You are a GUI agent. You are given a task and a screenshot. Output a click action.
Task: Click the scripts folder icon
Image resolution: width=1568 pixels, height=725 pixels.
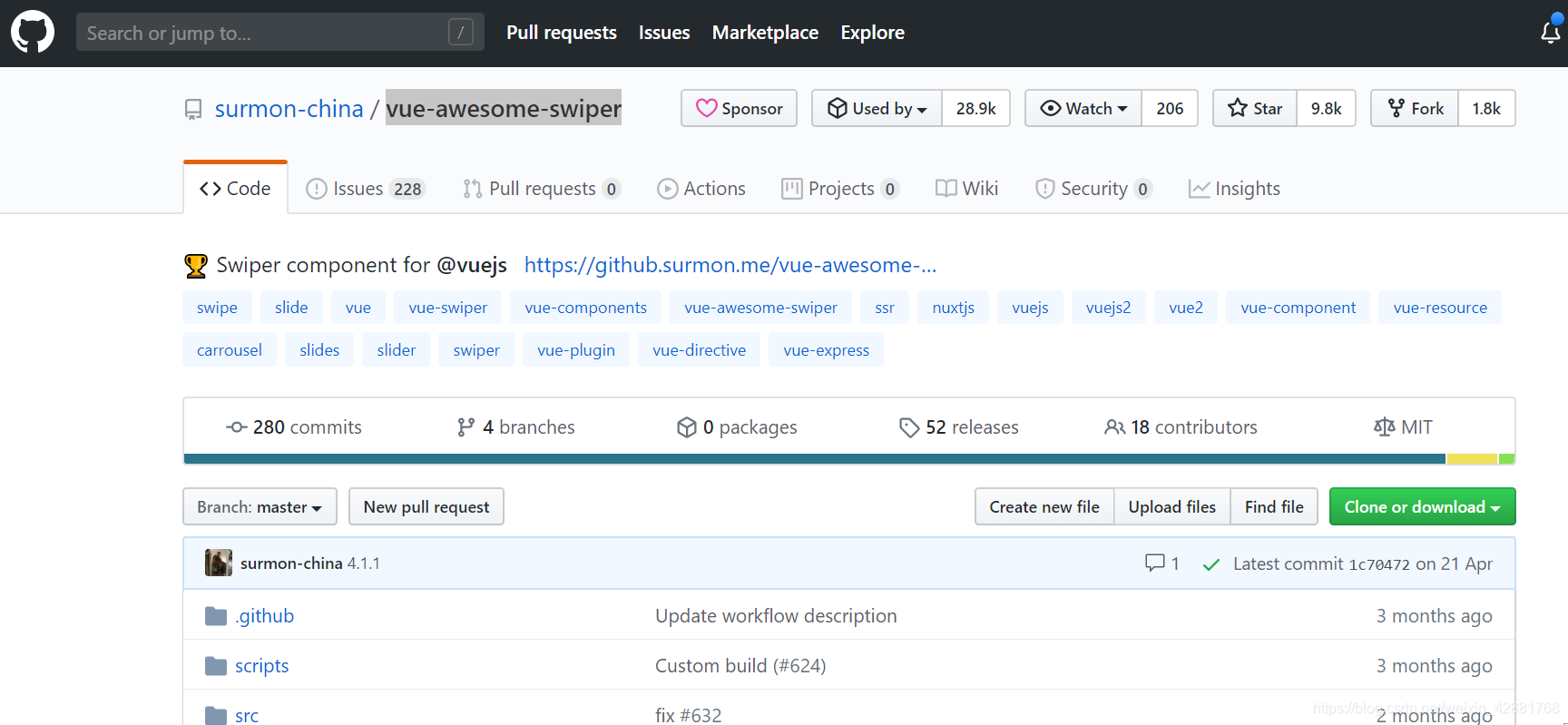(216, 666)
